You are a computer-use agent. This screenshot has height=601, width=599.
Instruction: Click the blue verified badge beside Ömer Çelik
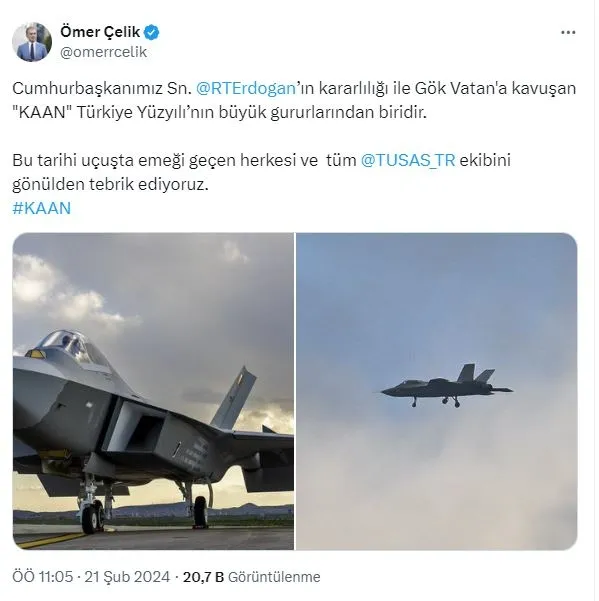pos(152,33)
